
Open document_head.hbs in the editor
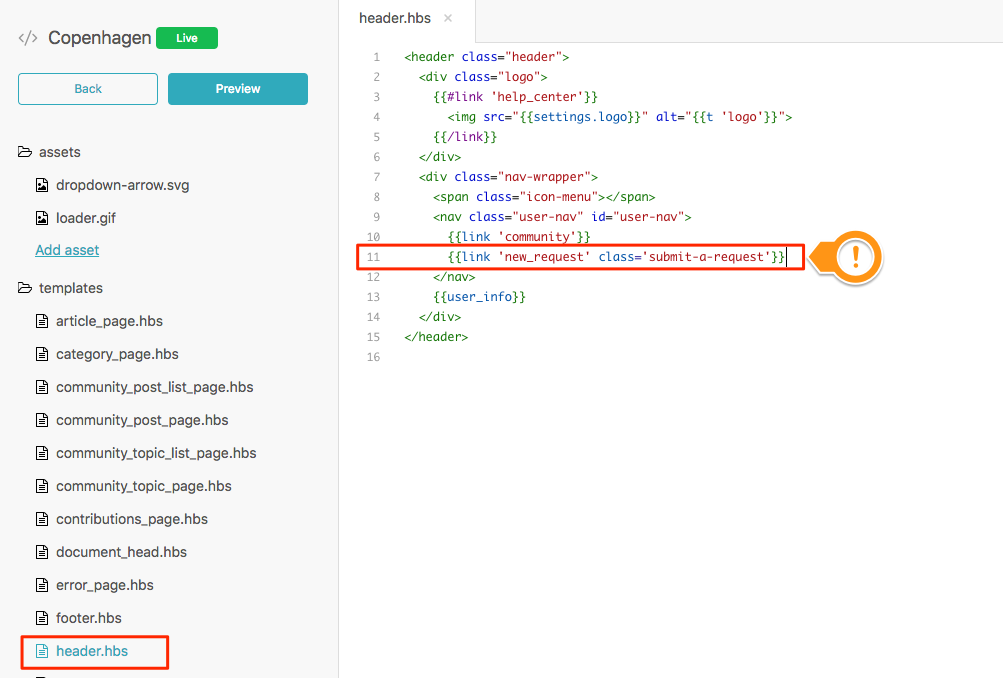click(121, 552)
